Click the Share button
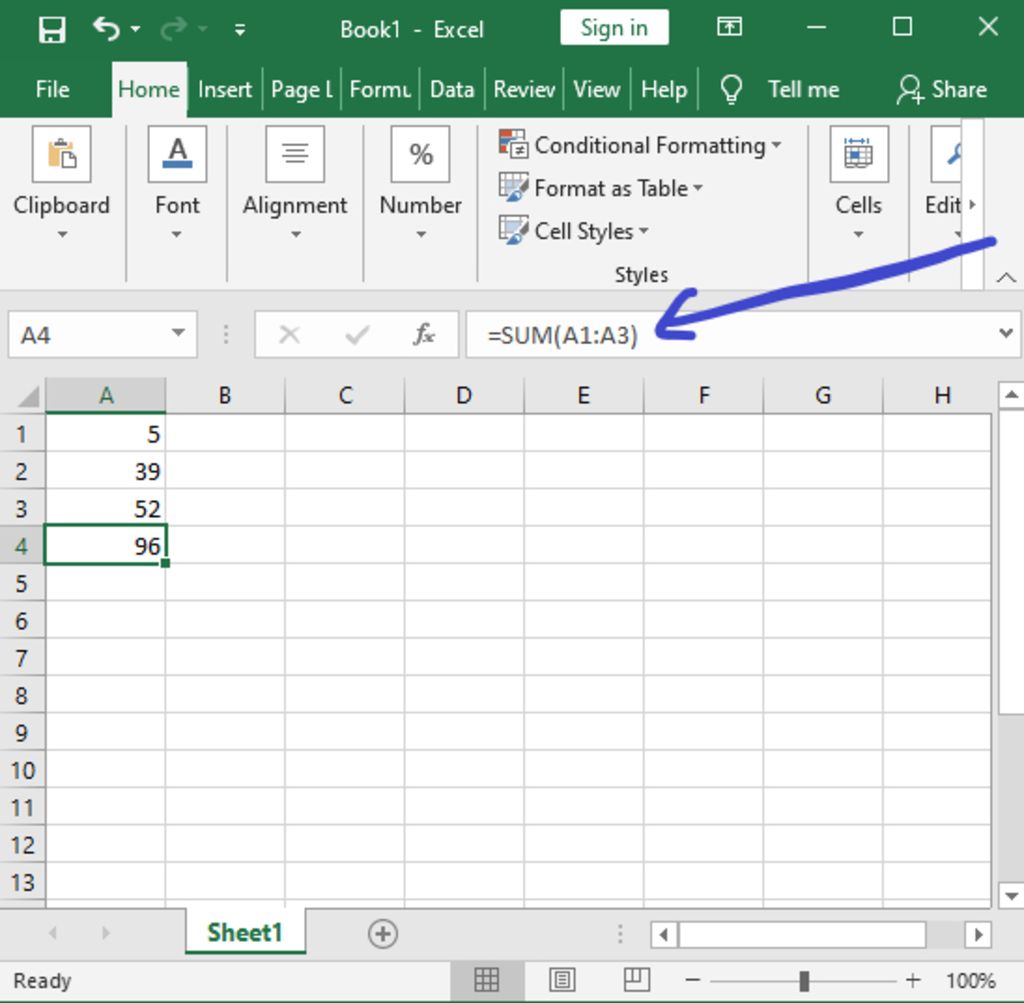Viewport: 1024px width, 1003px height. (942, 89)
